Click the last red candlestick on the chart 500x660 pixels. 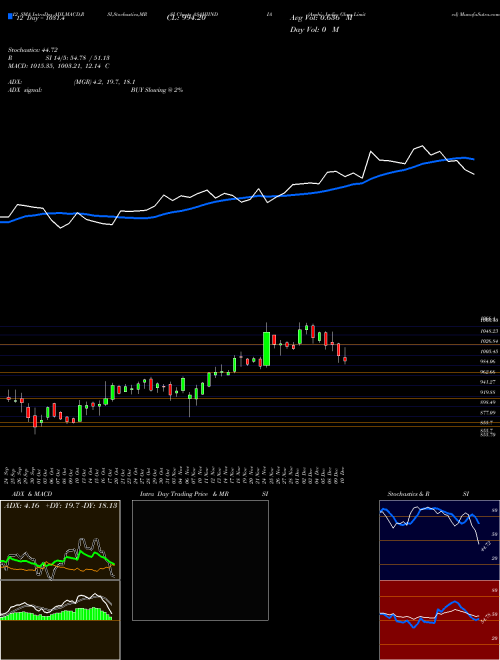click(345, 359)
